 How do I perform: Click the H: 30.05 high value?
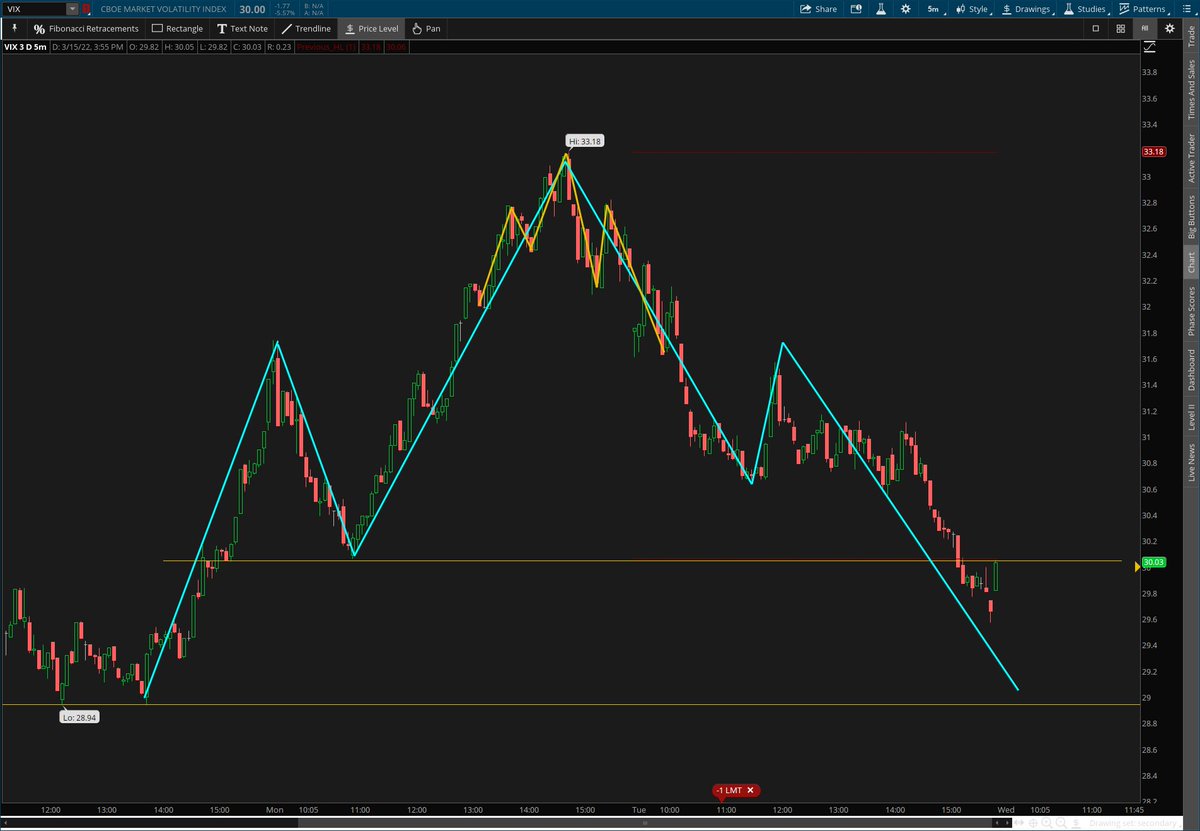[181, 45]
